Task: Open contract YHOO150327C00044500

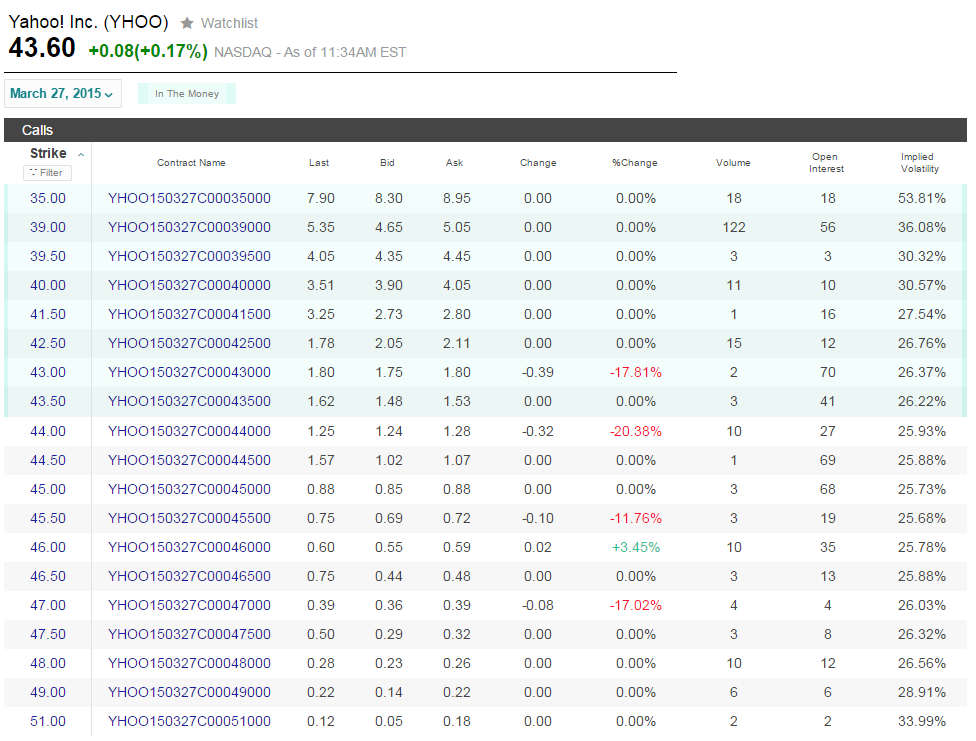Action: 189,460
